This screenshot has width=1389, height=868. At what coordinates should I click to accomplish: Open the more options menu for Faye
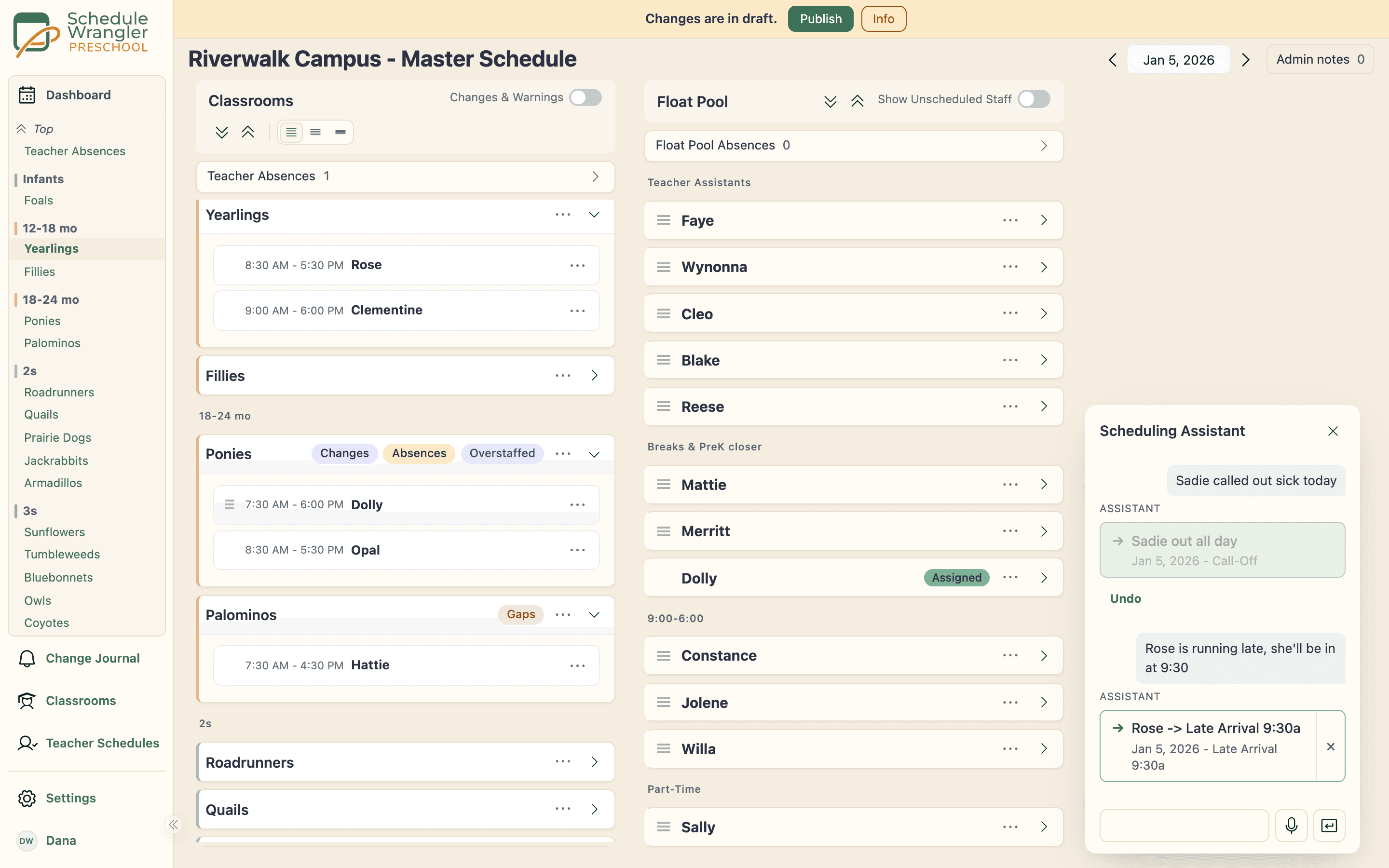point(1011,220)
